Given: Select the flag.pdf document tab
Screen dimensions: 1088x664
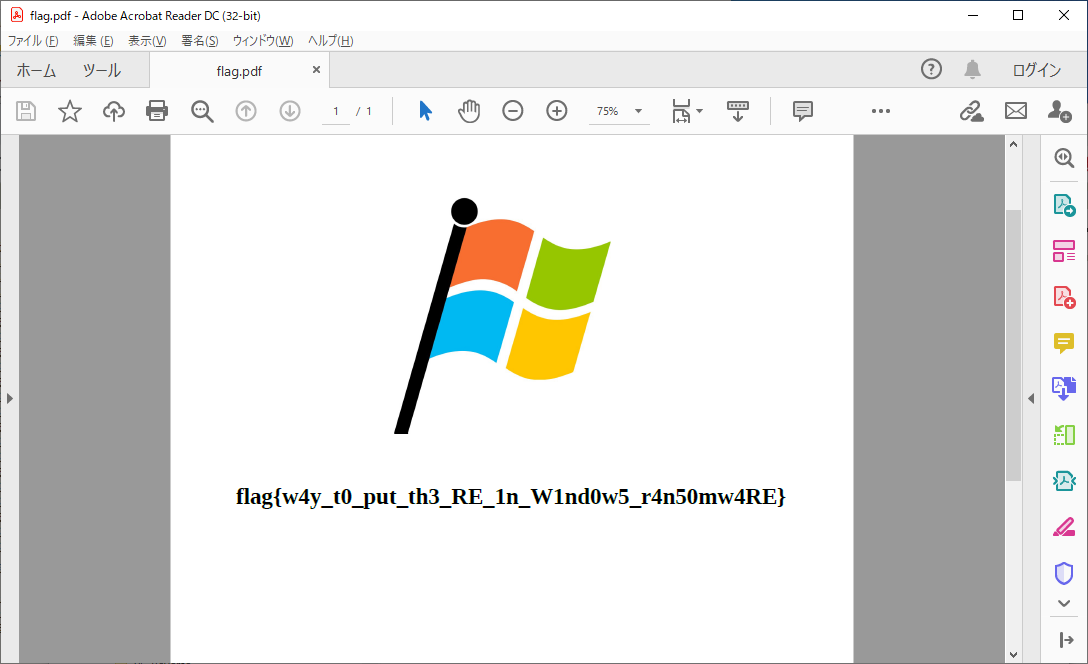Looking at the screenshot, I should 239,71.
